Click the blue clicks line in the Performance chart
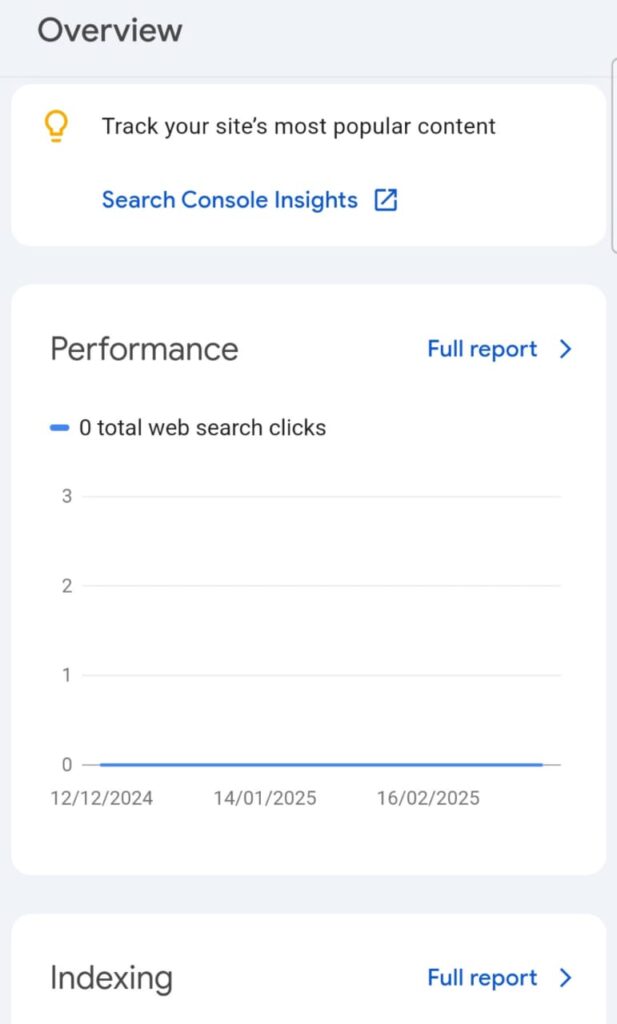This screenshot has width=617, height=1024. 320,765
